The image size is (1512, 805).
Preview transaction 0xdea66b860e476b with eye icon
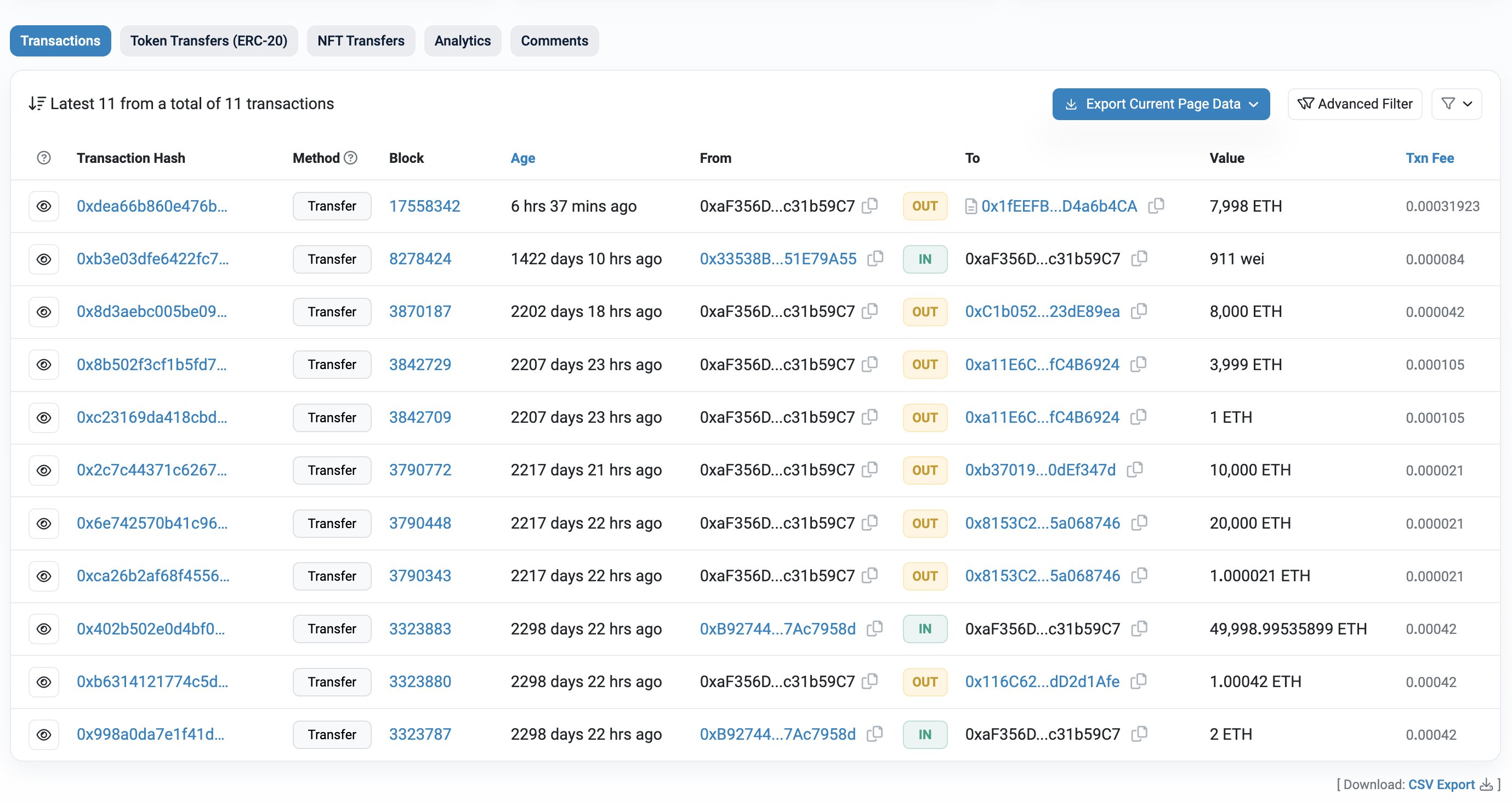tap(44, 206)
